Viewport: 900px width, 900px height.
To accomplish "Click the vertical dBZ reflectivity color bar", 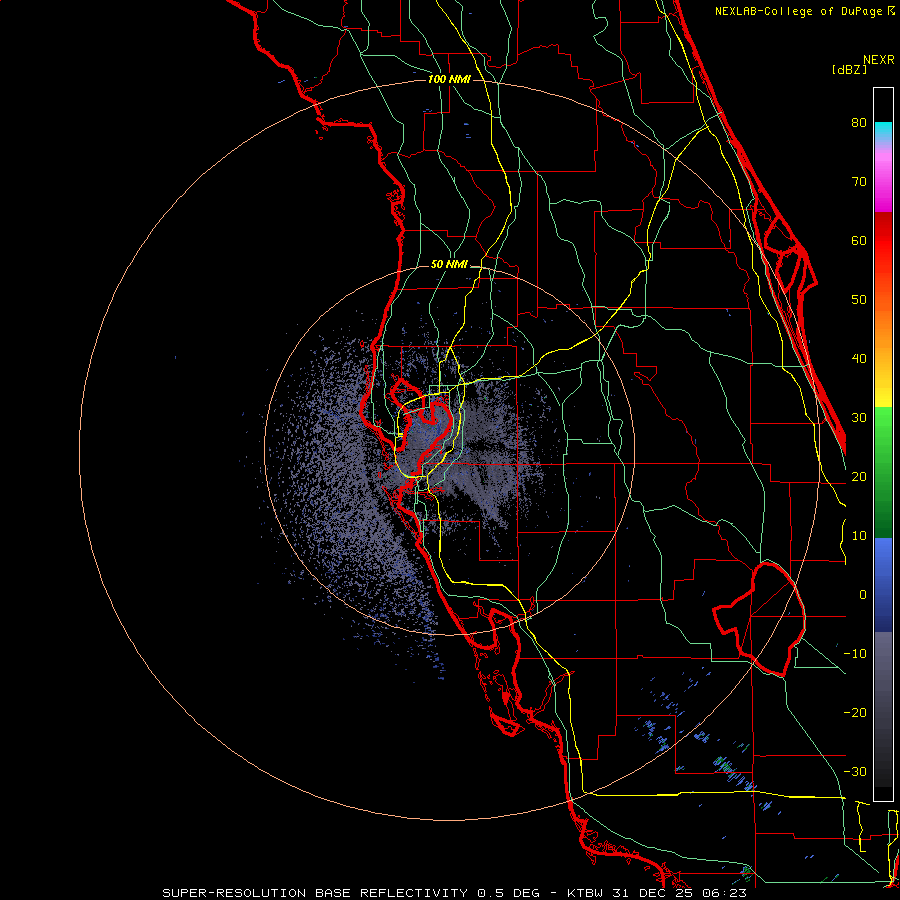I will (x=883, y=444).
